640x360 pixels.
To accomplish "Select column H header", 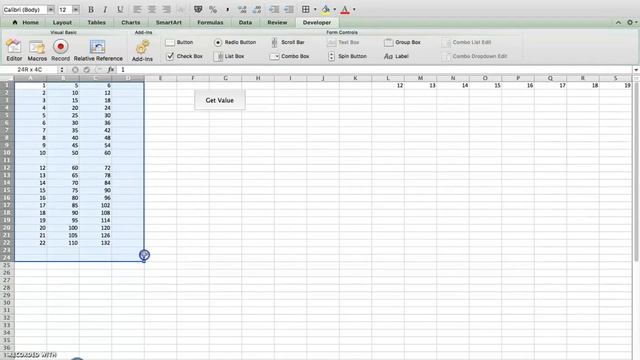I will click(x=258, y=78).
